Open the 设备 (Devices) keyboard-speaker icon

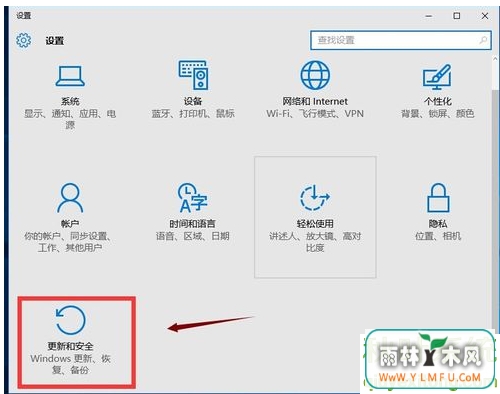[x=193, y=75]
